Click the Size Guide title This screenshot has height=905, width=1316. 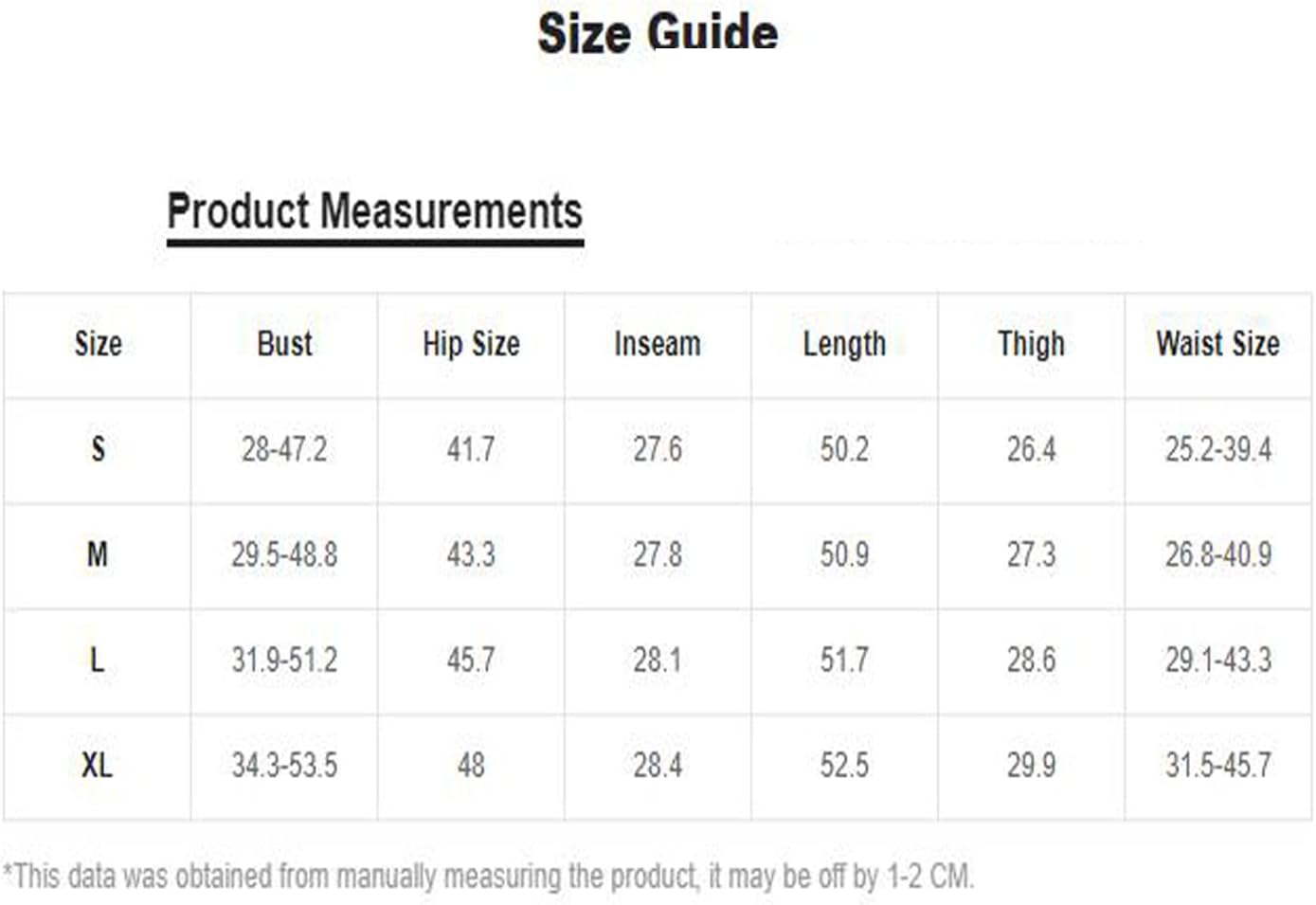point(658,32)
